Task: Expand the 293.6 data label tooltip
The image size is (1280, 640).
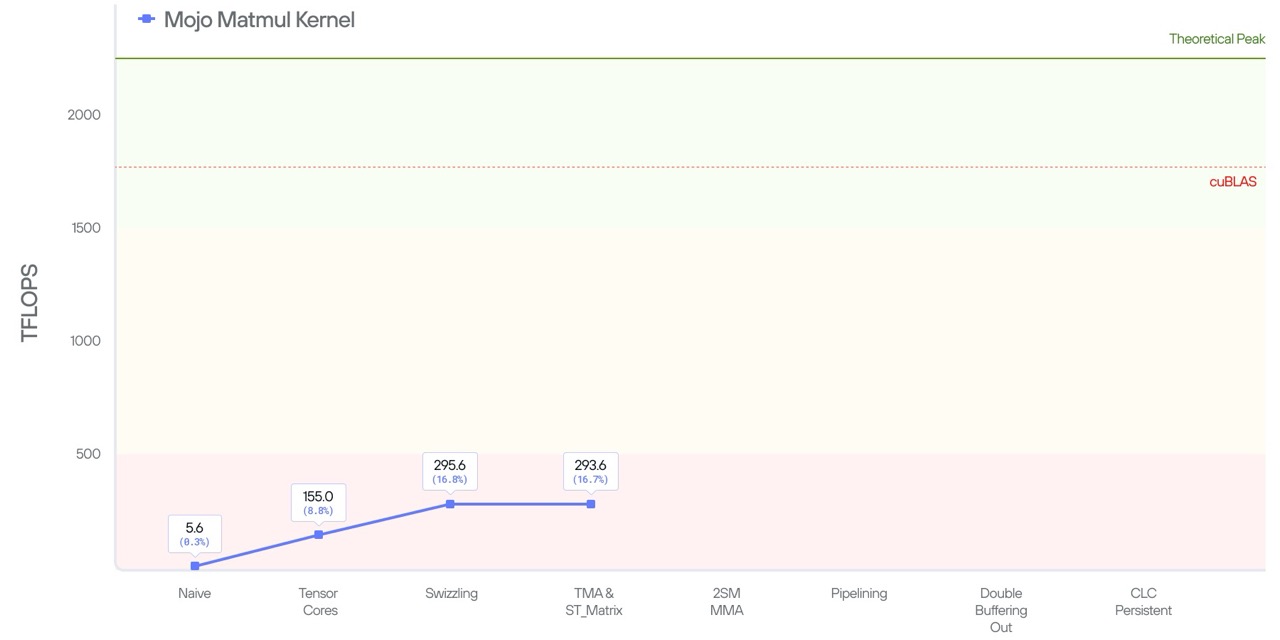Action: pyautogui.click(x=591, y=470)
